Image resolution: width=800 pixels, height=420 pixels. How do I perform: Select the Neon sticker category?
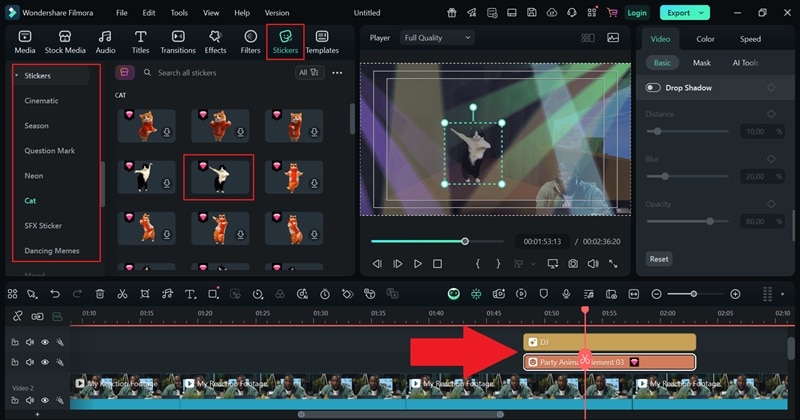(x=34, y=176)
